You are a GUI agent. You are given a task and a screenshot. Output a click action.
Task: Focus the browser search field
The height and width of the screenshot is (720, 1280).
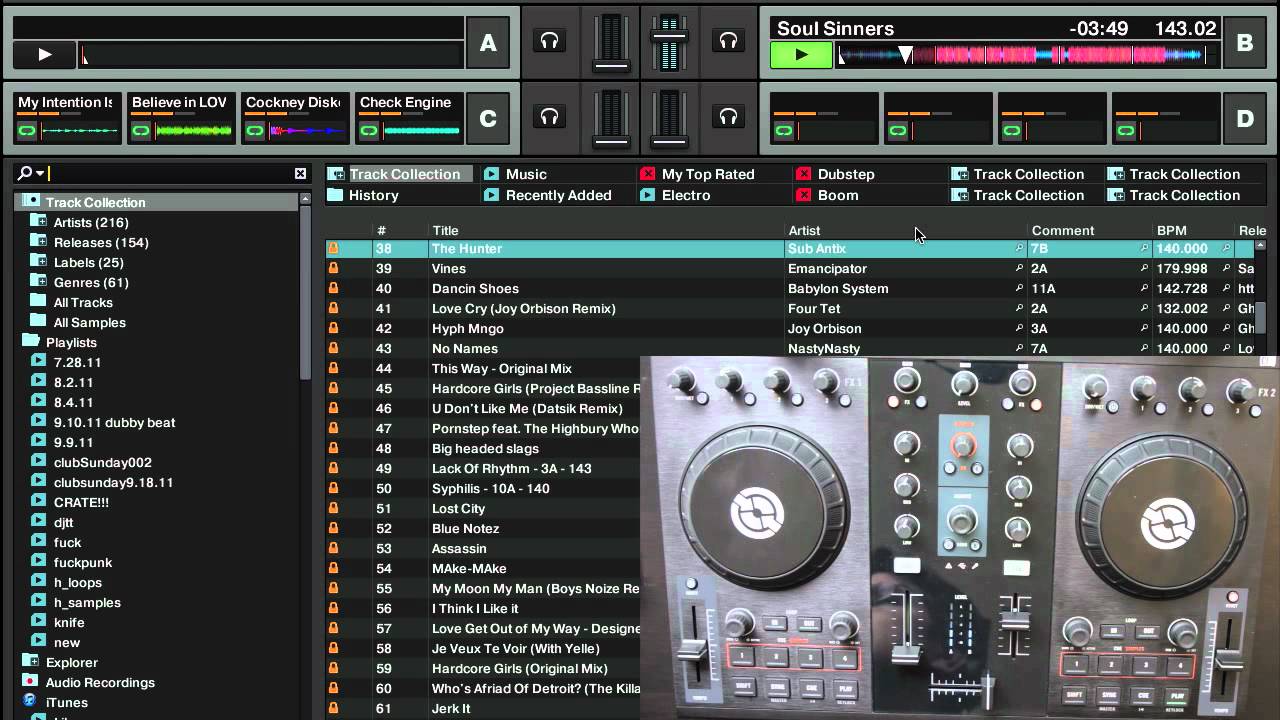(170, 174)
